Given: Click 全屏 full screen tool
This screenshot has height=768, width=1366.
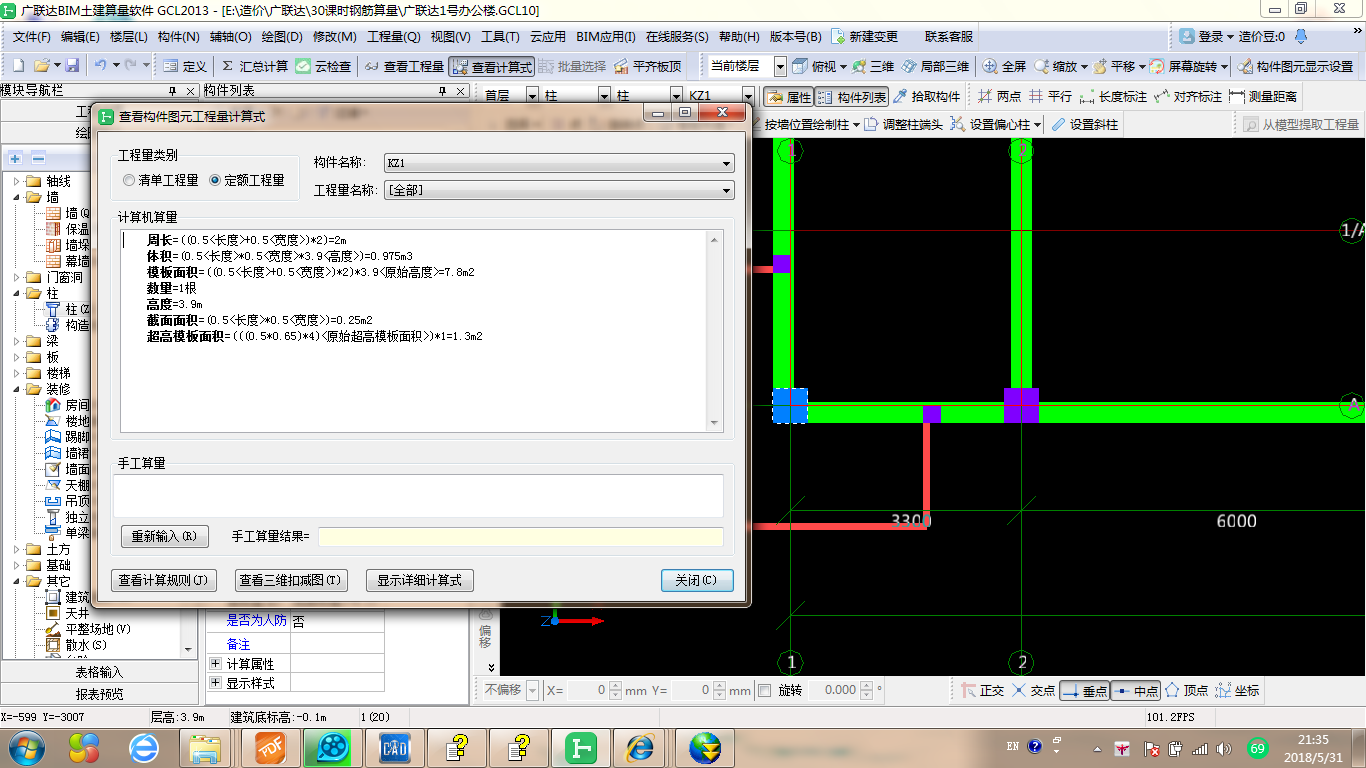Looking at the screenshot, I should click(x=1004, y=66).
